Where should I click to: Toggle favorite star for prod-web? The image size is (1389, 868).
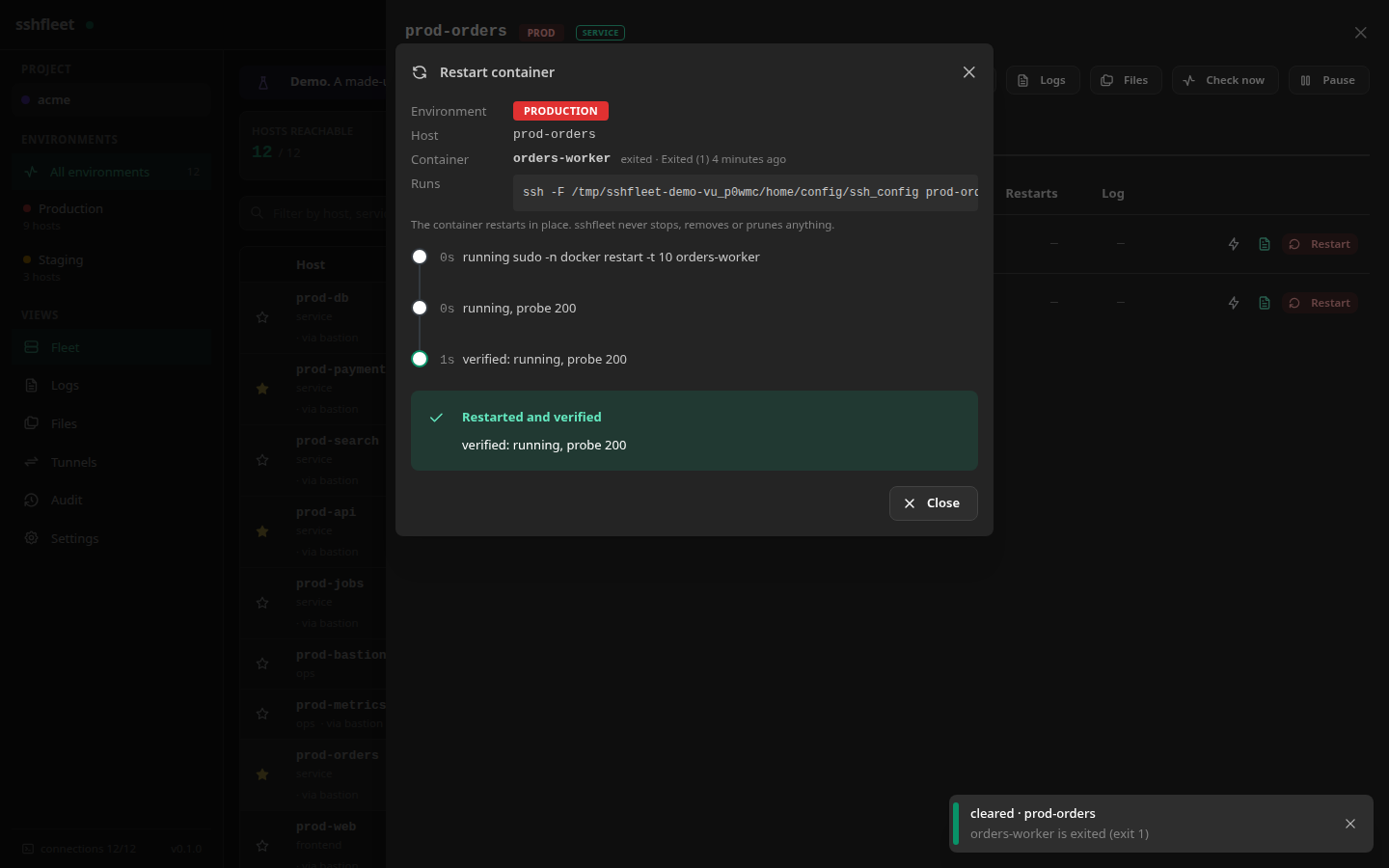(262, 846)
